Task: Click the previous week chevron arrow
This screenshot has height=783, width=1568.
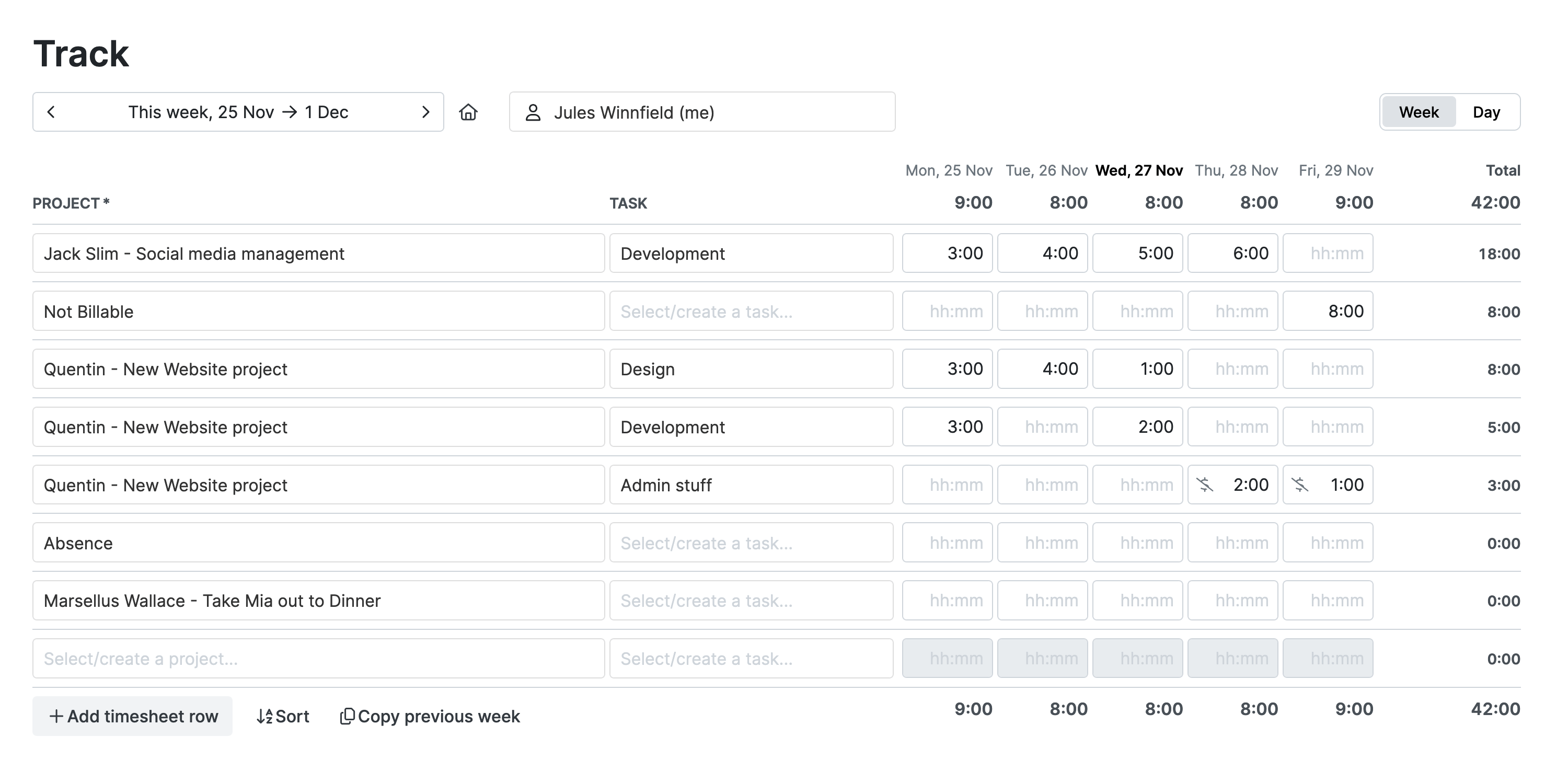Action: pos(51,111)
